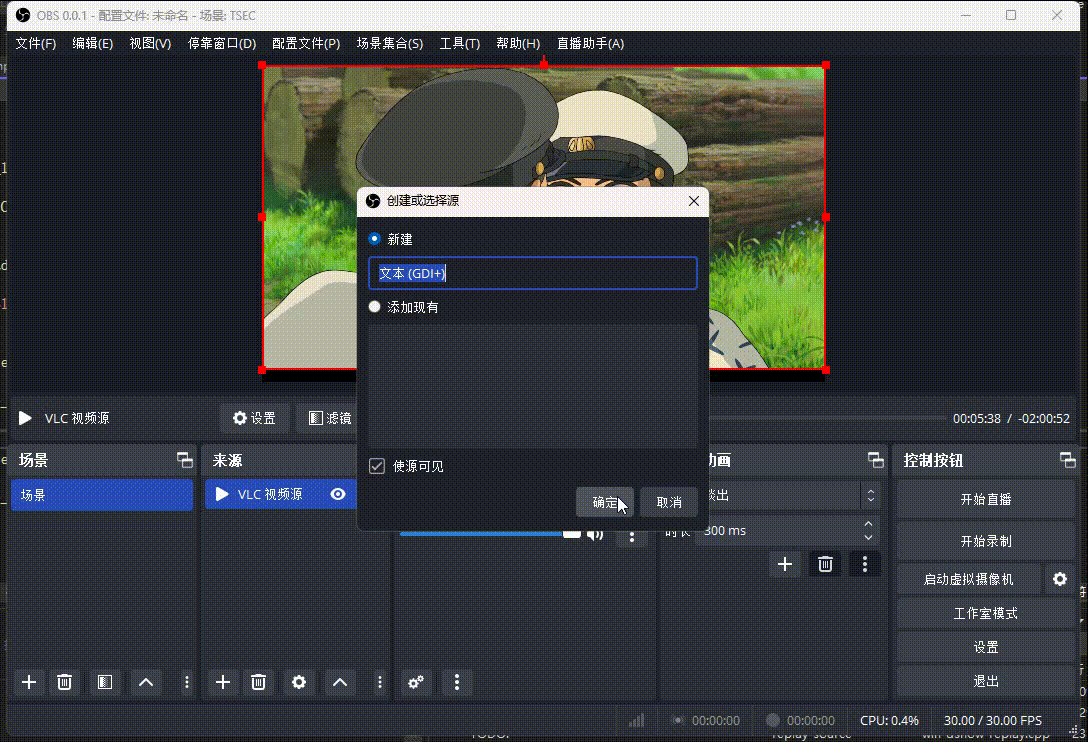Mute the audio with speaker icon

tap(595, 534)
